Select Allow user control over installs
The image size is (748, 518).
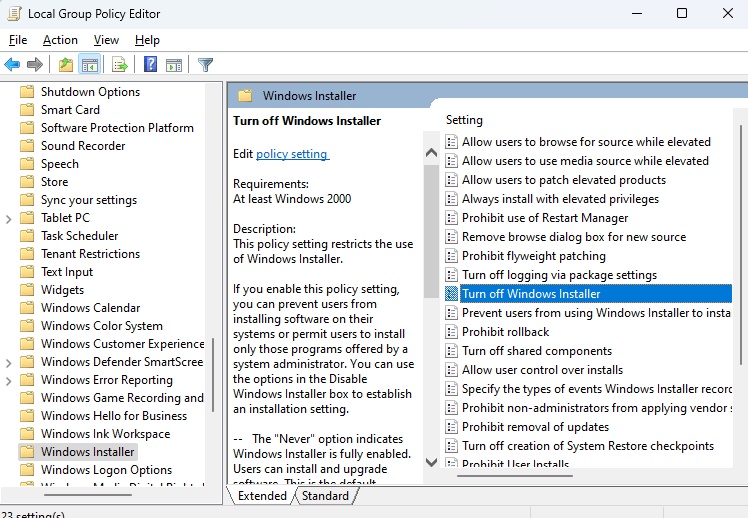click(x=542, y=370)
